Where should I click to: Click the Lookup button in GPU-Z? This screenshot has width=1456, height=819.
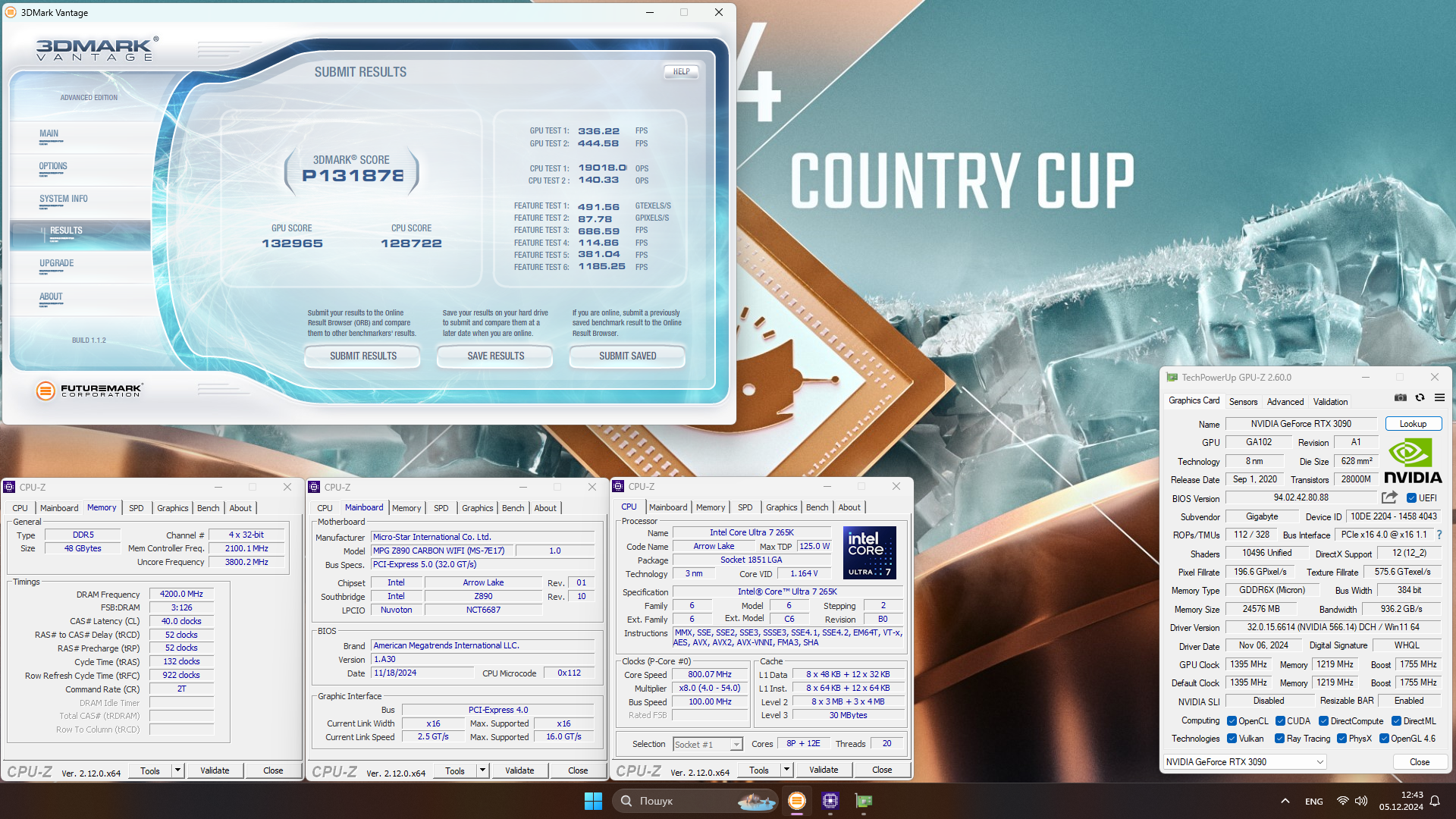coord(1413,424)
